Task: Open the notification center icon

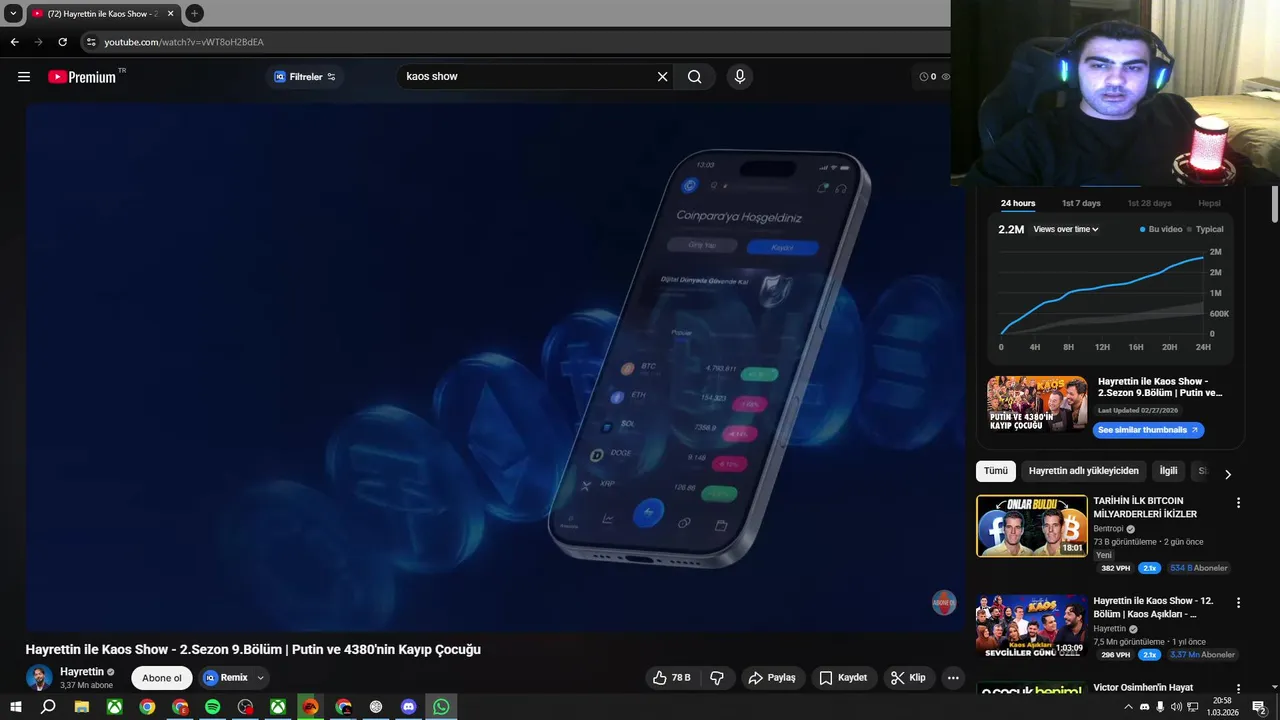Action: [x=1259, y=707]
